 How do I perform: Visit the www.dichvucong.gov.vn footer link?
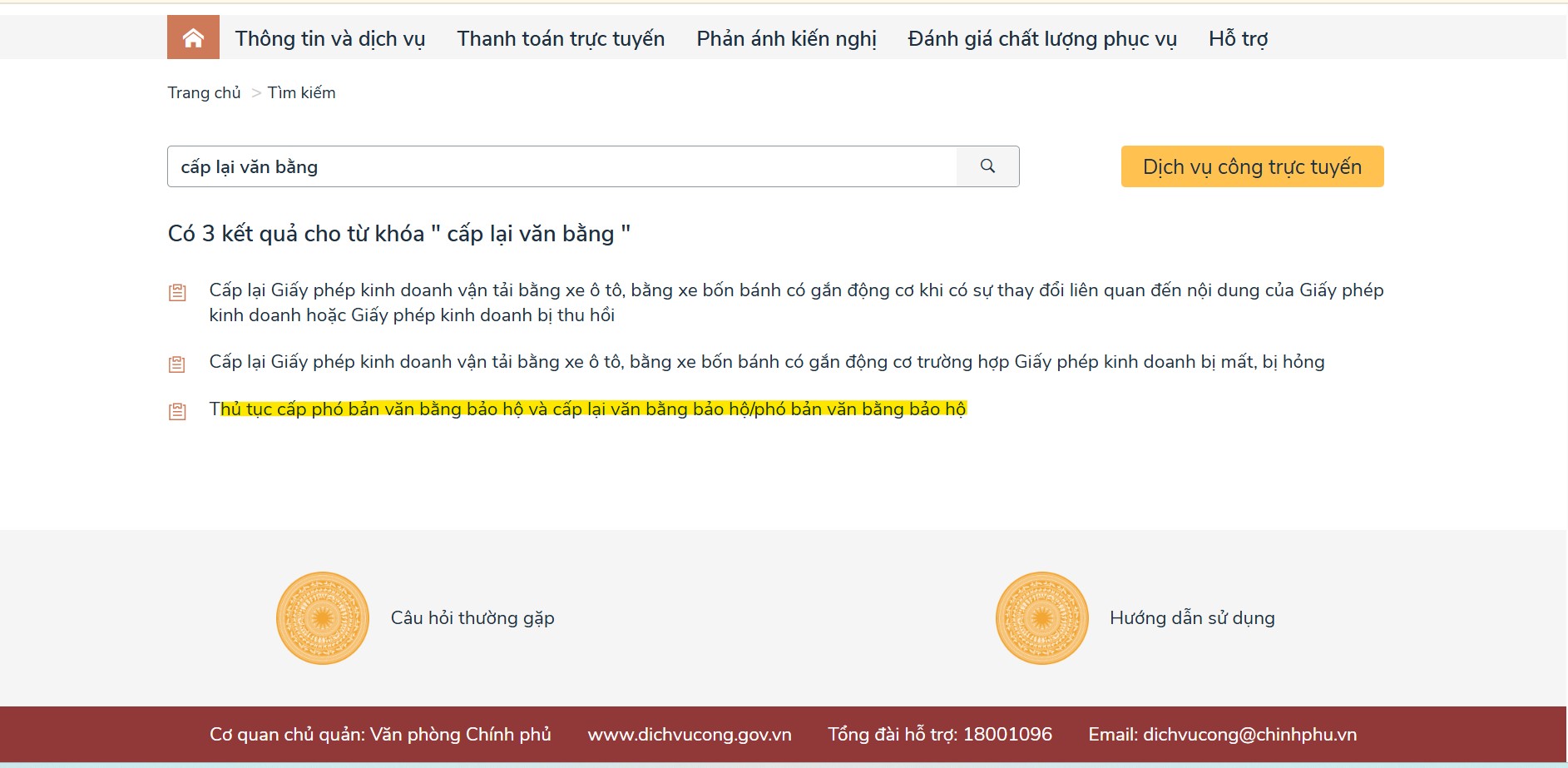pos(689,734)
